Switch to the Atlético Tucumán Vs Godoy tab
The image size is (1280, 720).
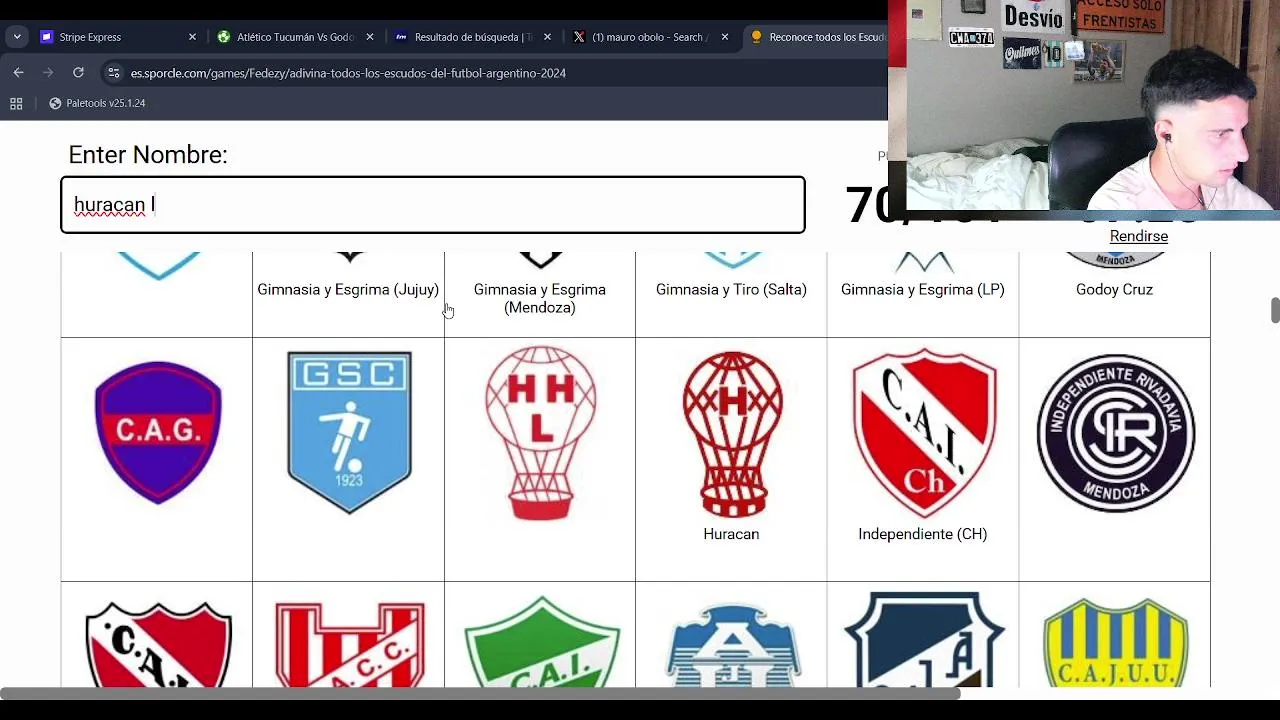click(295, 37)
